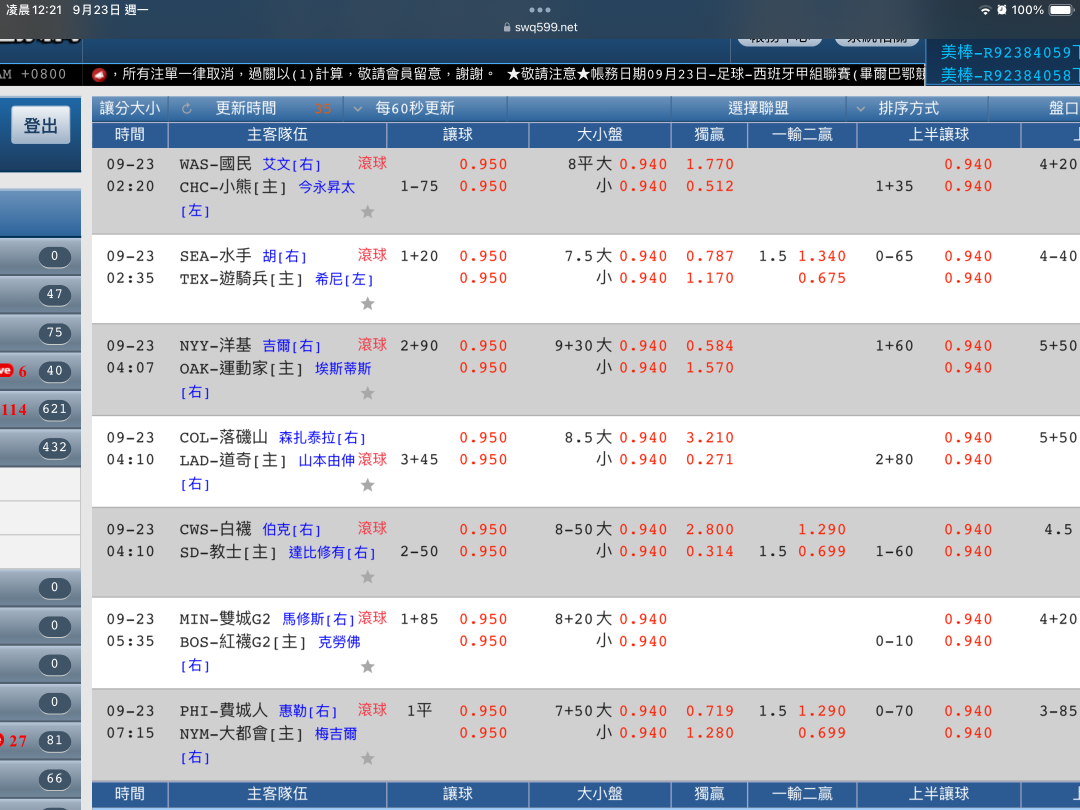Tap the battery indicator showing 100%
Screen dimensions: 1080x810
click(1061, 10)
